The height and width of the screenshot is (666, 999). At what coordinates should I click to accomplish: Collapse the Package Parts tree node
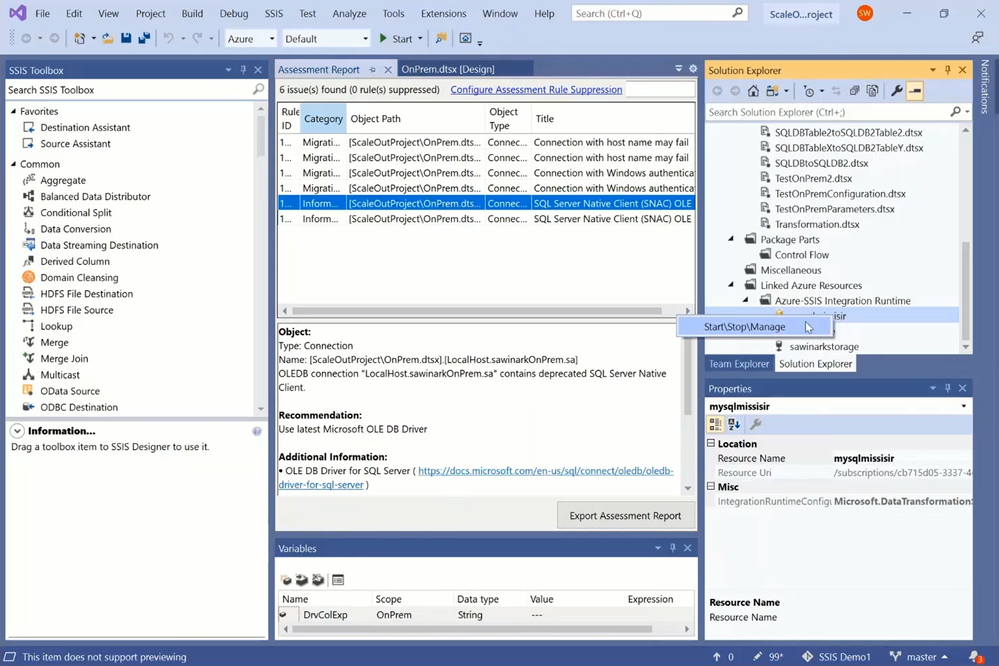pyautogui.click(x=731, y=239)
